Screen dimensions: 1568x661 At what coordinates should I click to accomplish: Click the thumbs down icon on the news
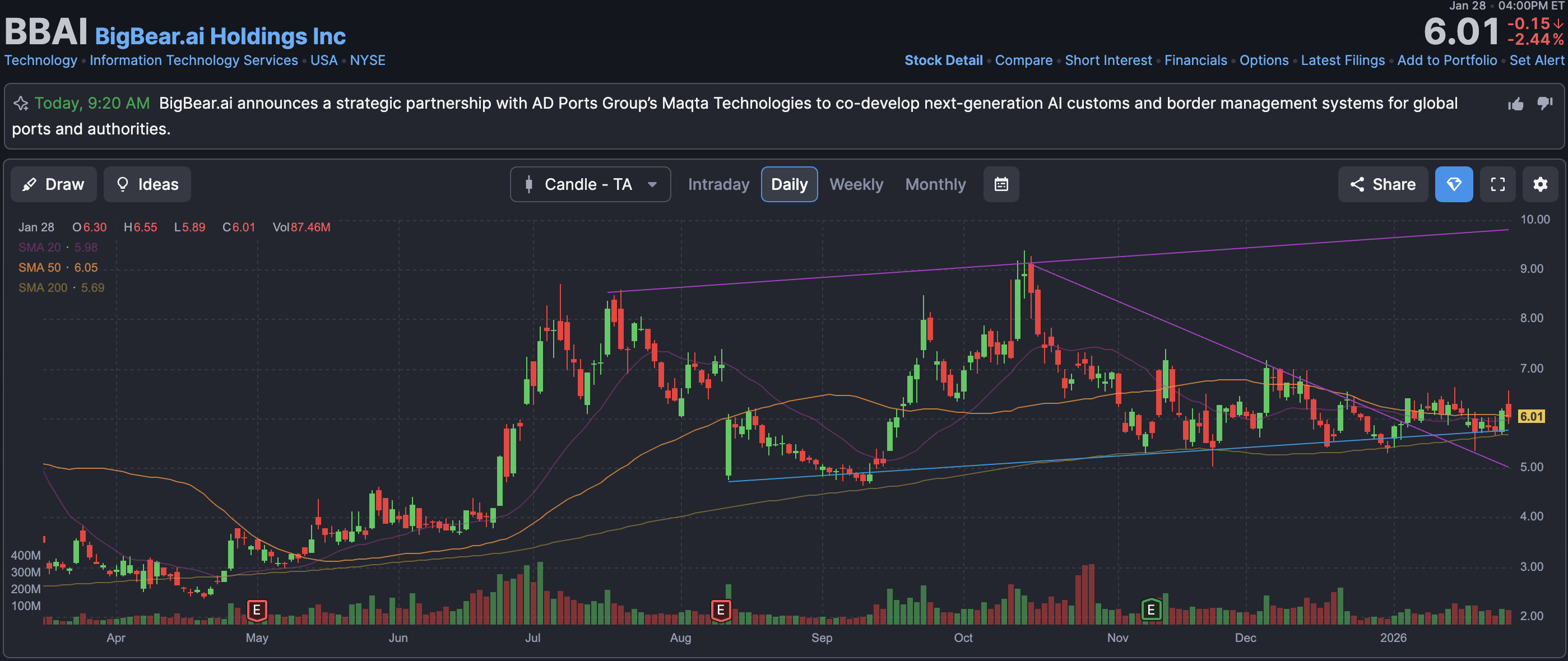1544,103
